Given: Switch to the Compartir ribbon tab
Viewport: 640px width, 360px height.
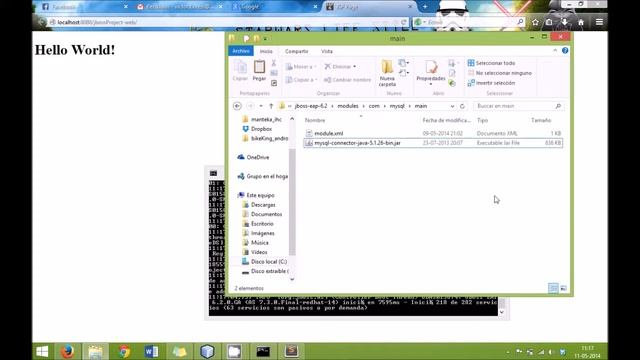Looking at the screenshot, I should [297, 51].
